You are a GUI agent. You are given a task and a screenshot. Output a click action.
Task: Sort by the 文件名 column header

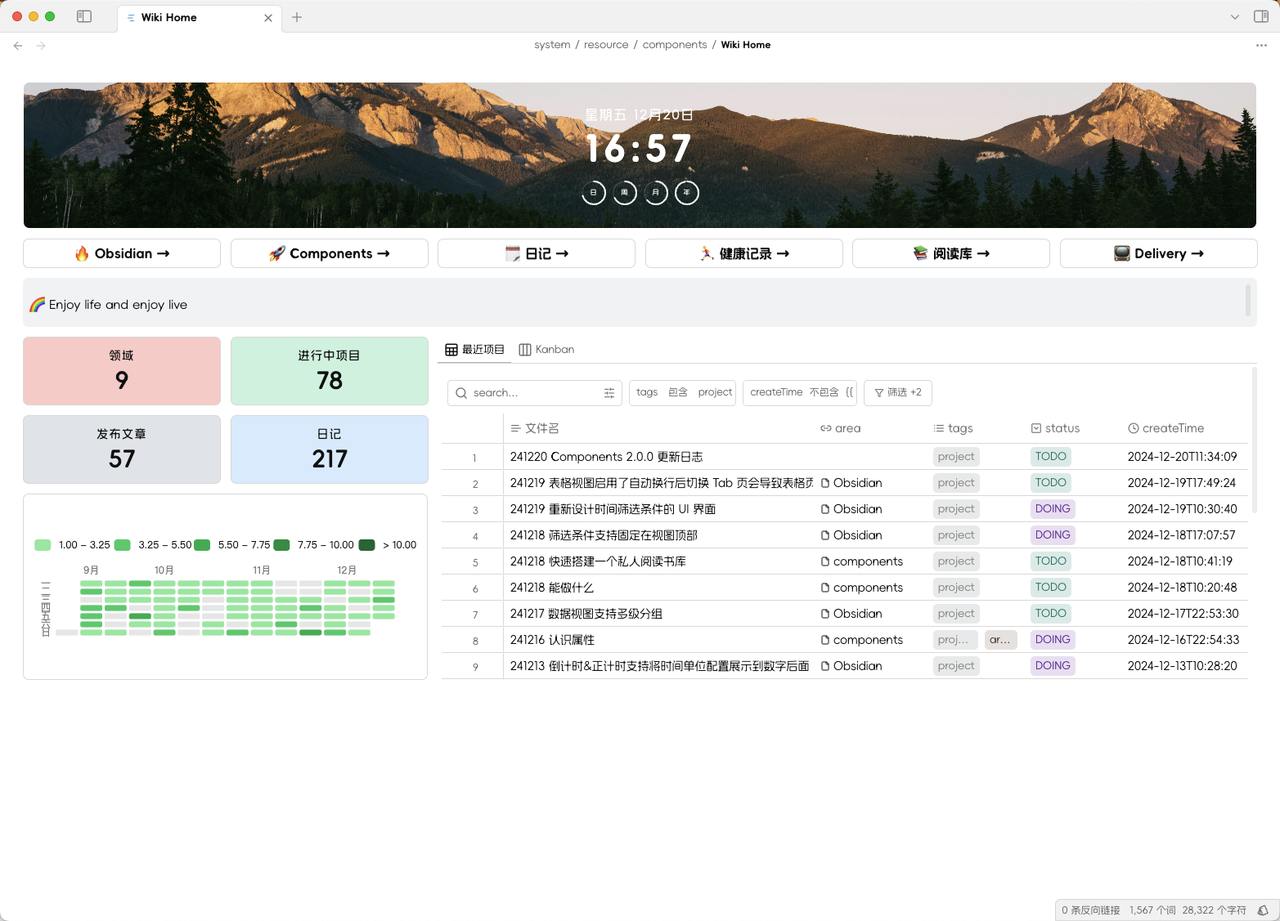[534, 428]
